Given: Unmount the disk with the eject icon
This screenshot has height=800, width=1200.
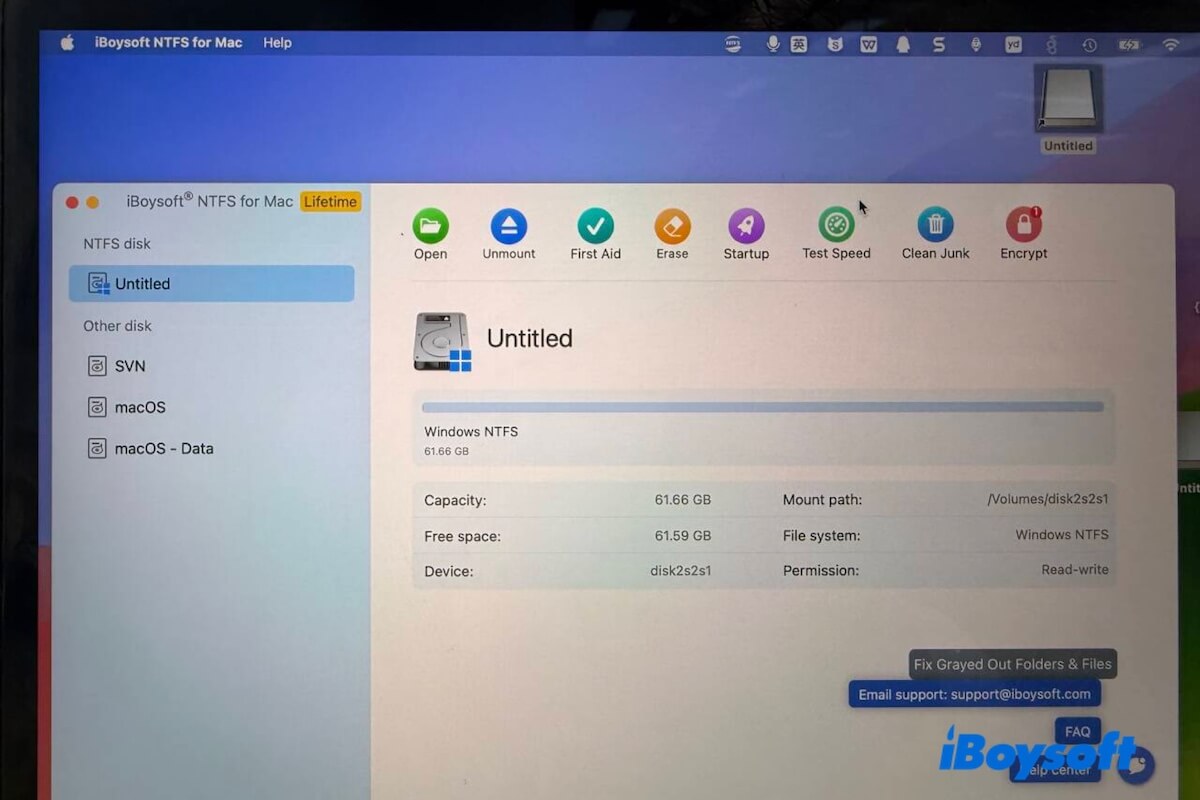Looking at the screenshot, I should pyautogui.click(x=509, y=226).
